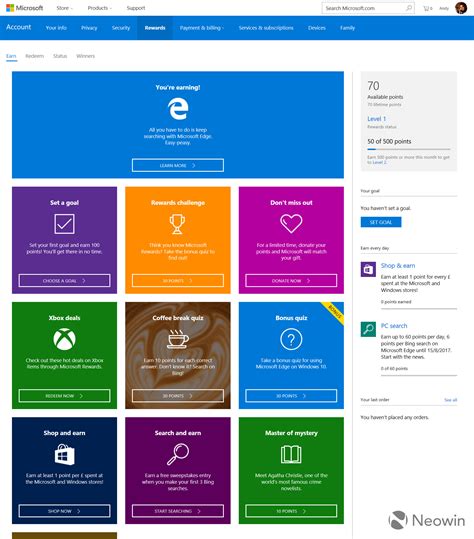Click the Level 2 link

click(379, 162)
